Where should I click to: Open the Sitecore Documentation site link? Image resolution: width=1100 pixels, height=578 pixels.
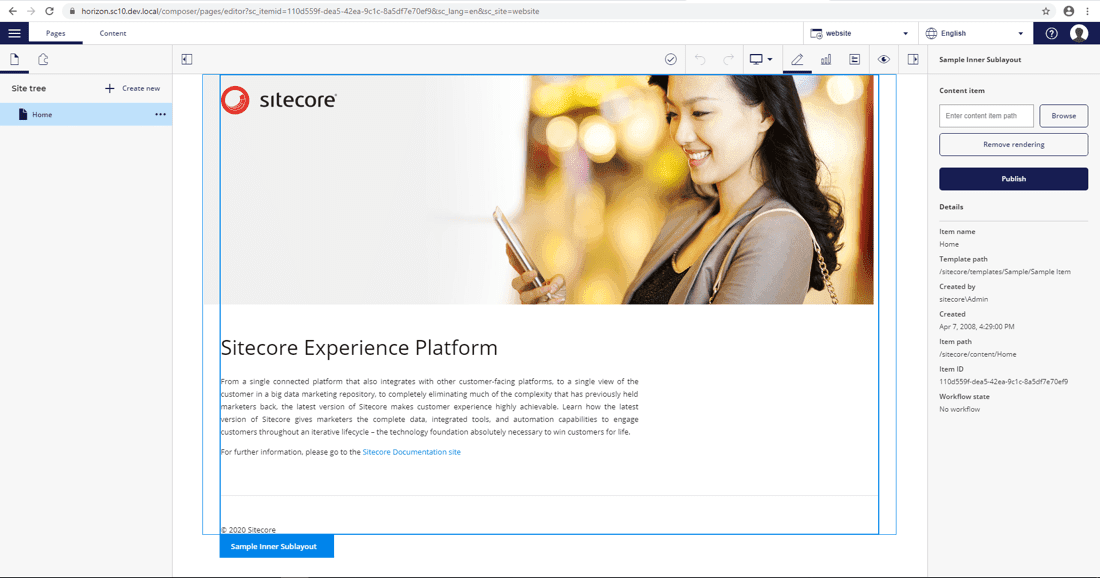tap(411, 452)
